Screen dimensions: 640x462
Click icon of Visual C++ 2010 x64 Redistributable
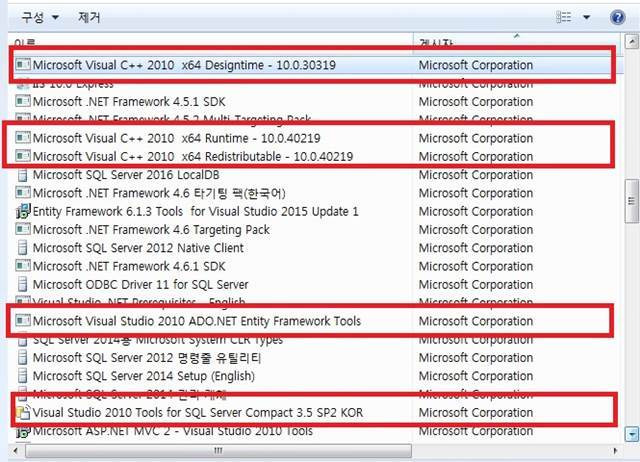pos(23,156)
